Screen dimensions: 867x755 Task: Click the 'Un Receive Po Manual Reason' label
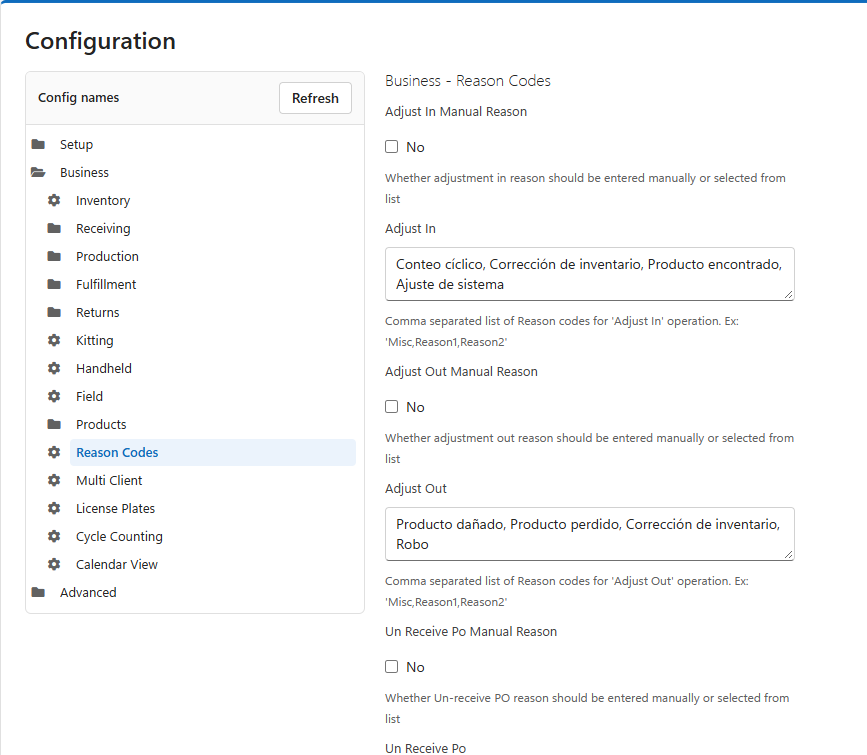471,632
